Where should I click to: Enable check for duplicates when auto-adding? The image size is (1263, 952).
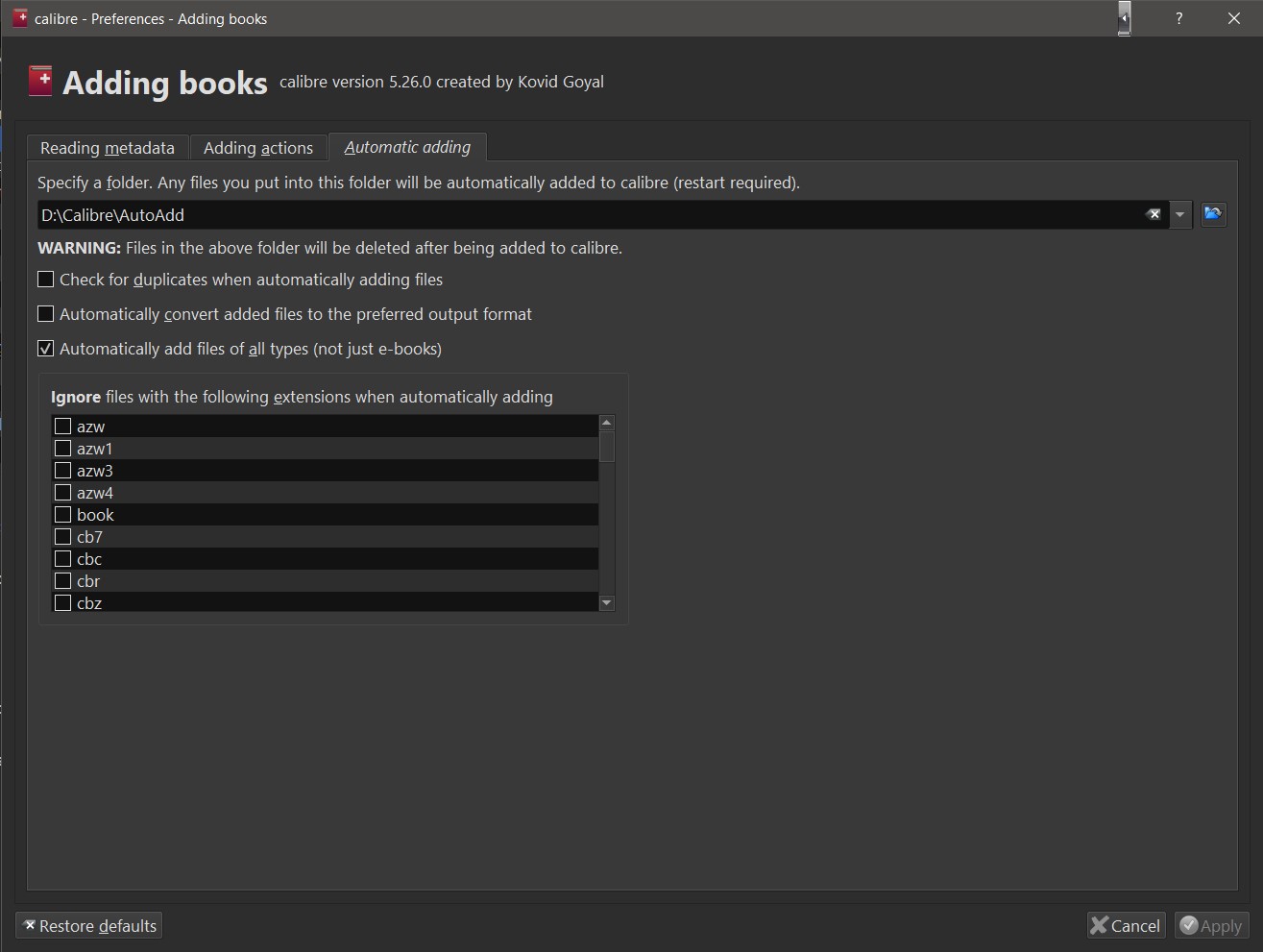coord(46,280)
